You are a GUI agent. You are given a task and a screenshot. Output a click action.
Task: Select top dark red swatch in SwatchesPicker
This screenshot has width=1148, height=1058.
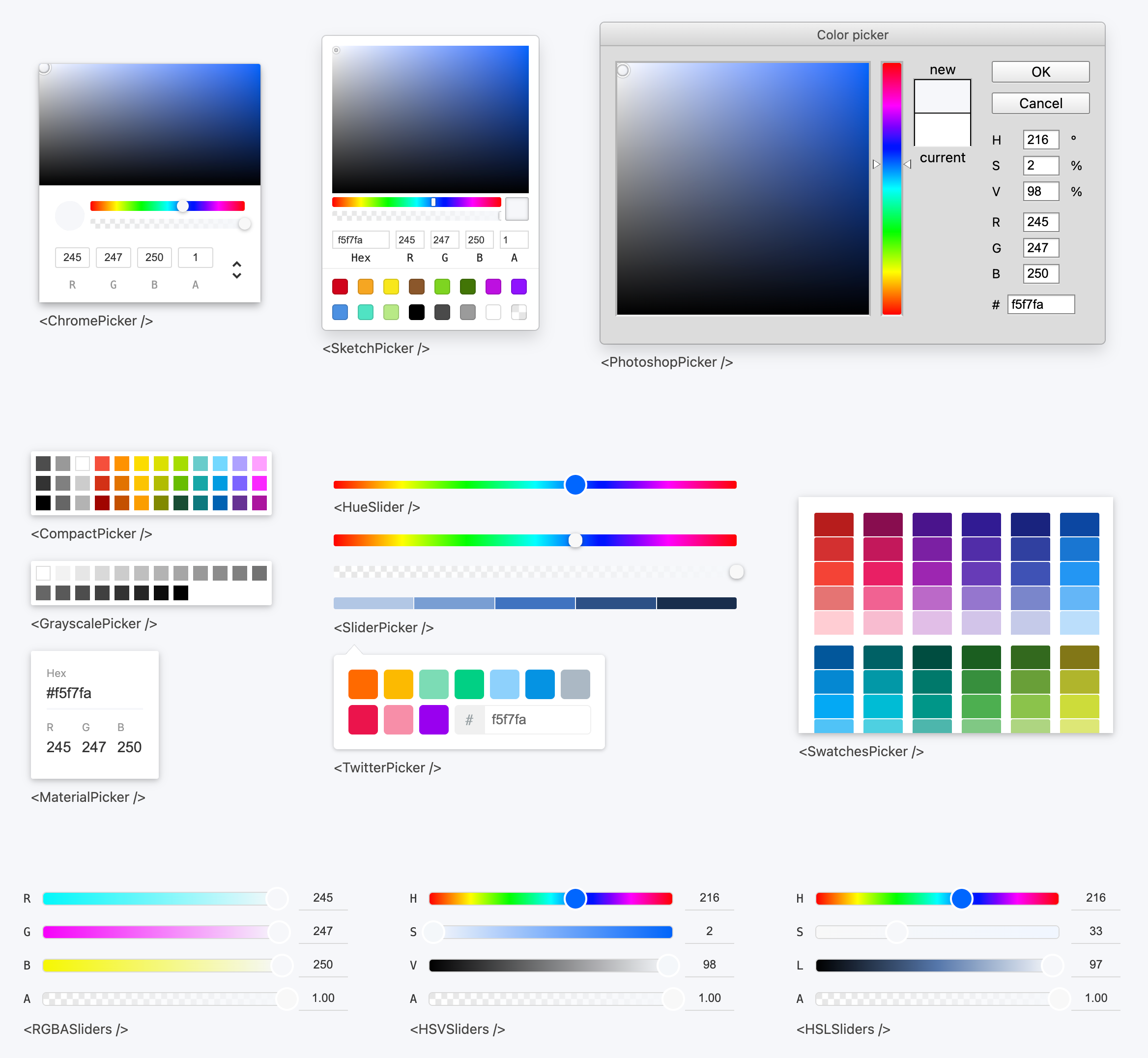coord(833,525)
